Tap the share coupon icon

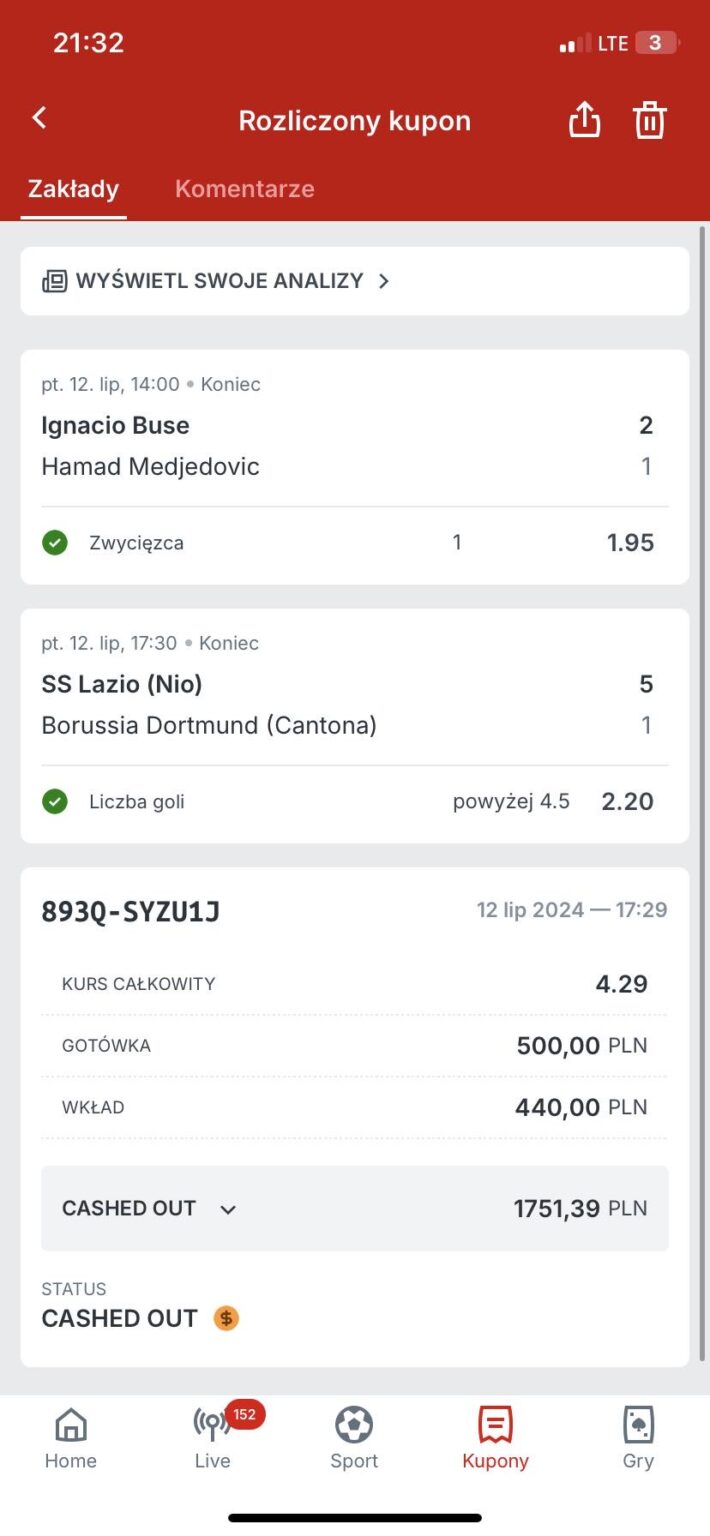pyautogui.click(x=584, y=121)
